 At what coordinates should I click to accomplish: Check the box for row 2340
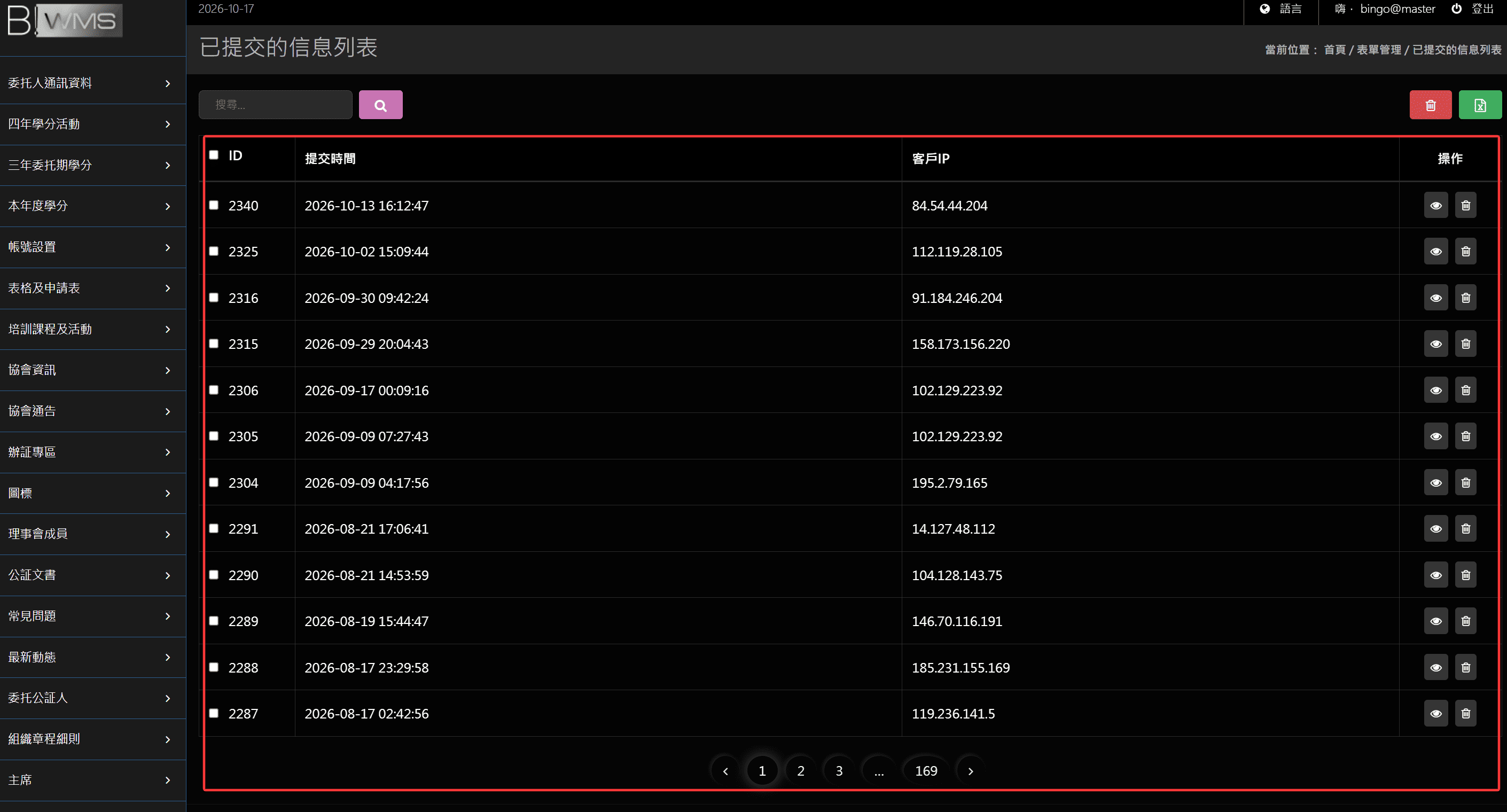point(214,205)
